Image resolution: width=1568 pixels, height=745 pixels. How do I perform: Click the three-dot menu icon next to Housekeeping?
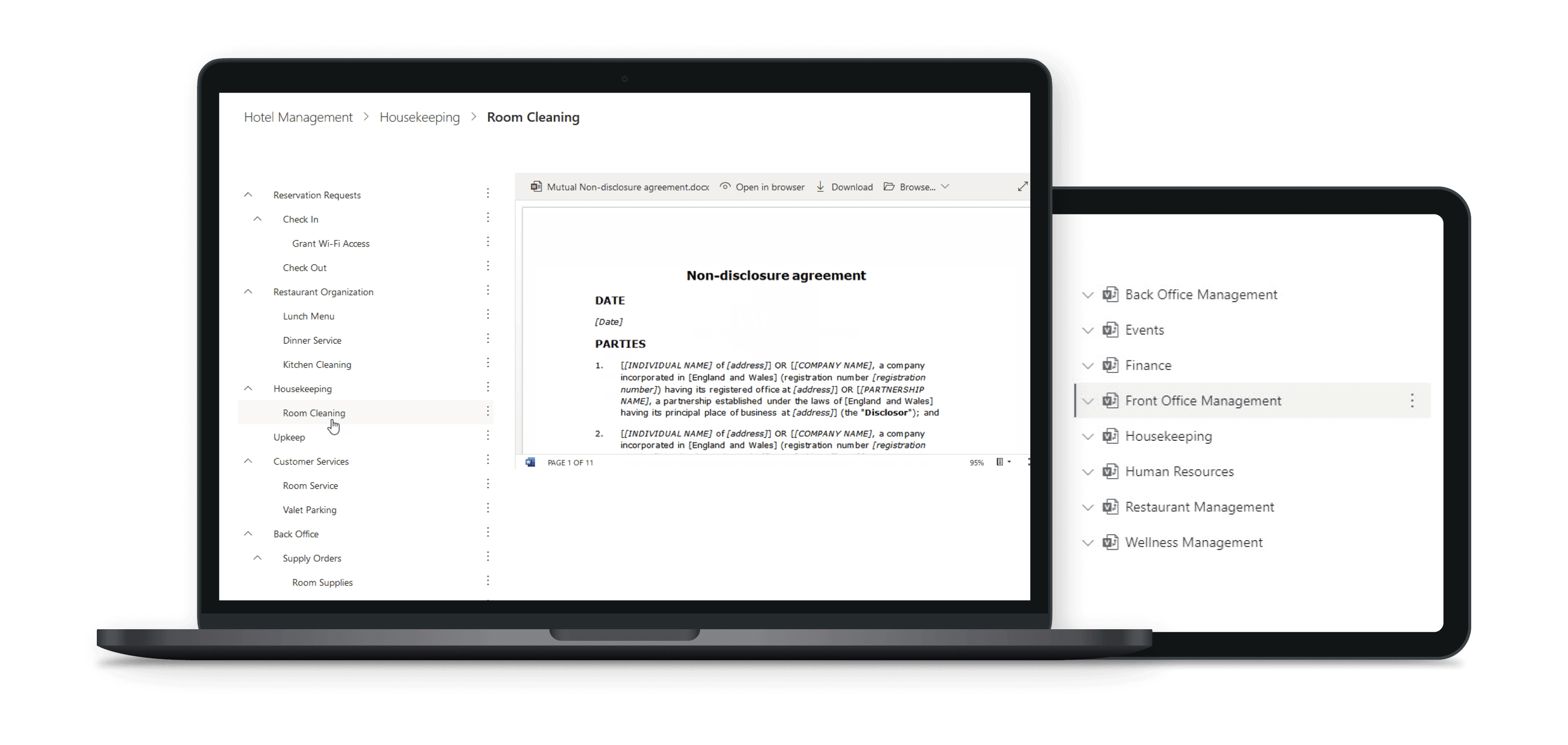point(490,388)
